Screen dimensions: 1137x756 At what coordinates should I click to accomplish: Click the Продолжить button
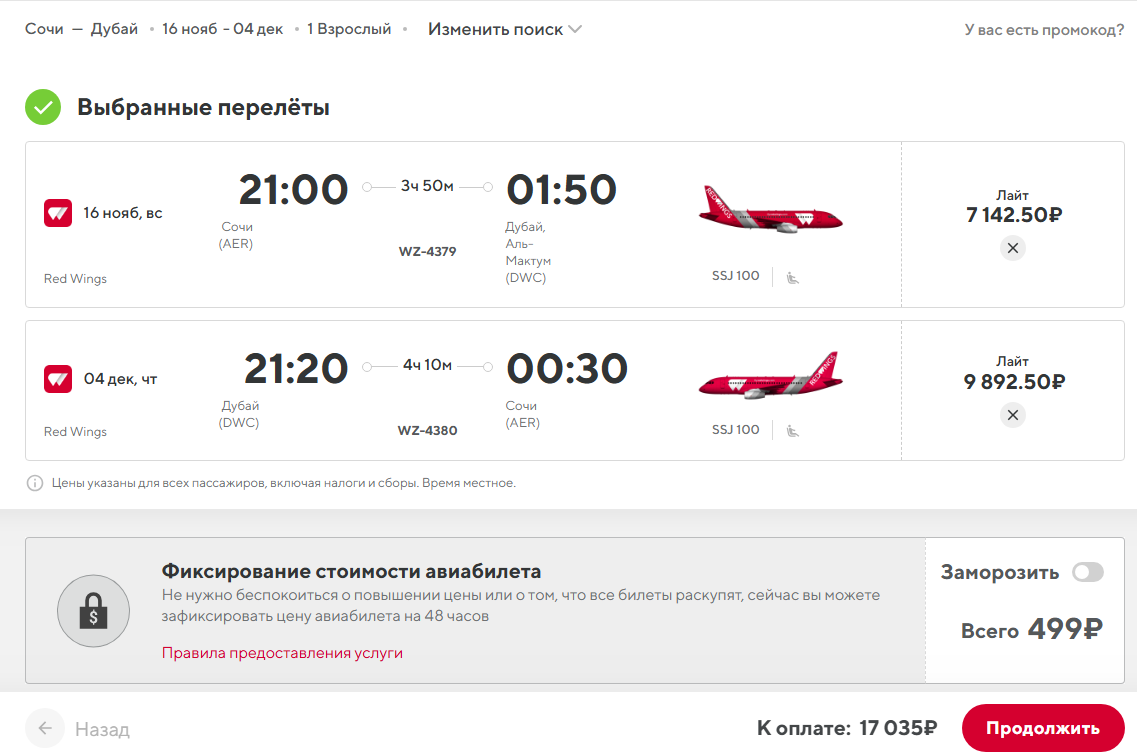1043,728
